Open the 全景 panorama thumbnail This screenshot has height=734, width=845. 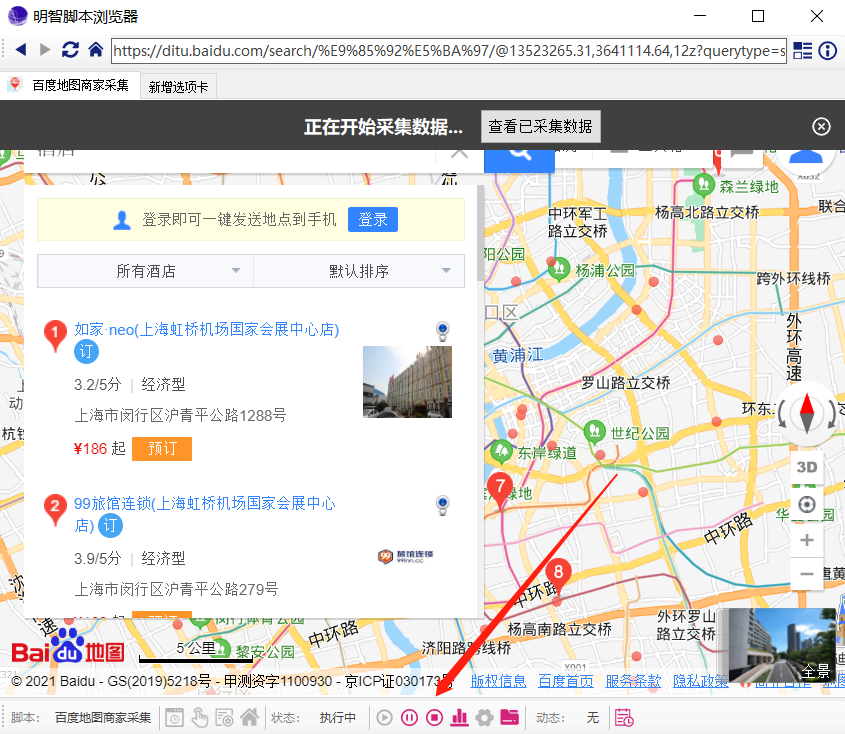781,645
